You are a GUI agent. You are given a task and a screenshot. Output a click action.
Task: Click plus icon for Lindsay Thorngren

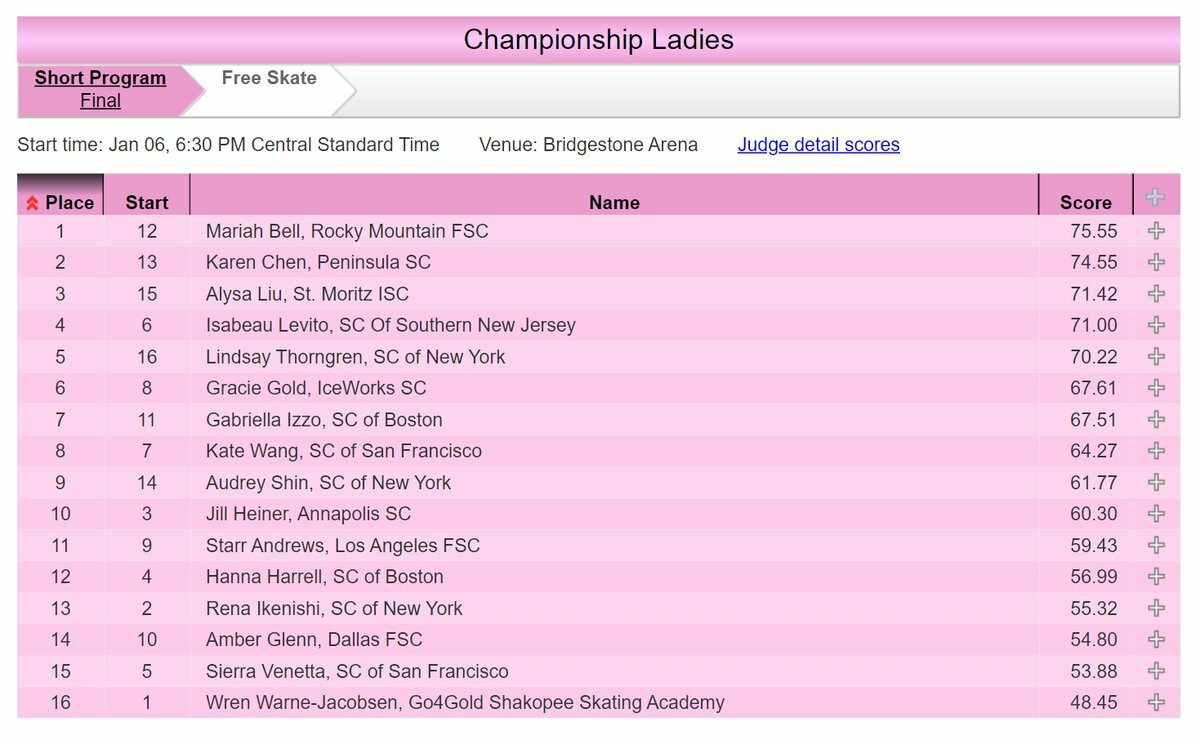click(x=1156, y=357)
